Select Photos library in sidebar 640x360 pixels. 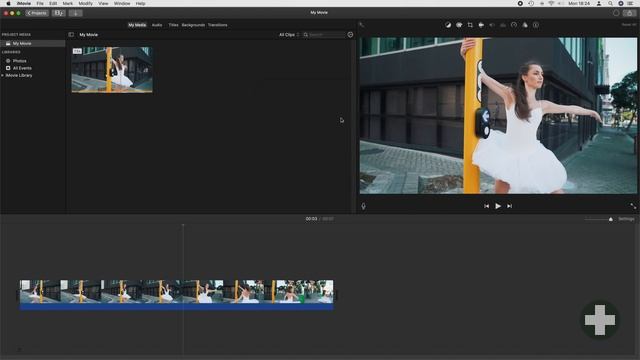coord(19,61)
